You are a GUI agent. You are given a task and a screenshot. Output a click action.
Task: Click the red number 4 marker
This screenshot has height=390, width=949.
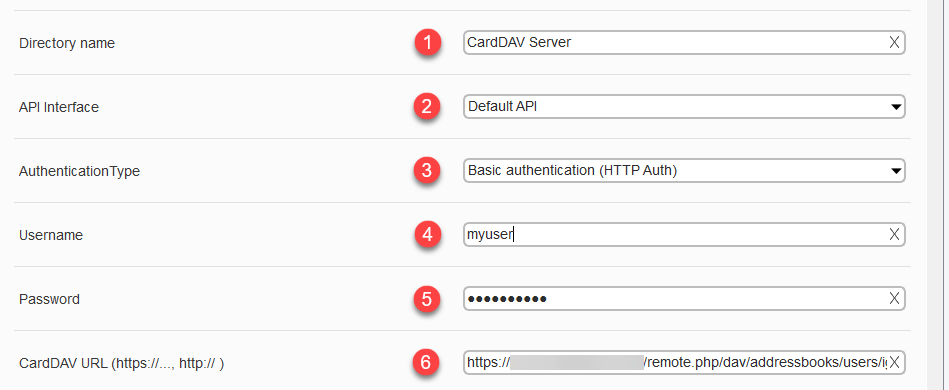point(428,235)
